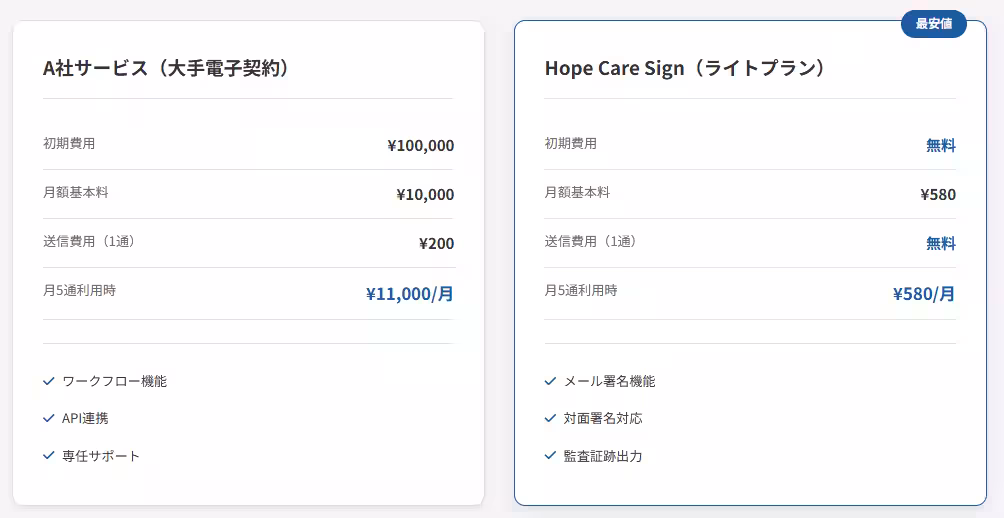
Task: Click checkmark icon beside ワークフロー機能
Action: pos(49,381)
